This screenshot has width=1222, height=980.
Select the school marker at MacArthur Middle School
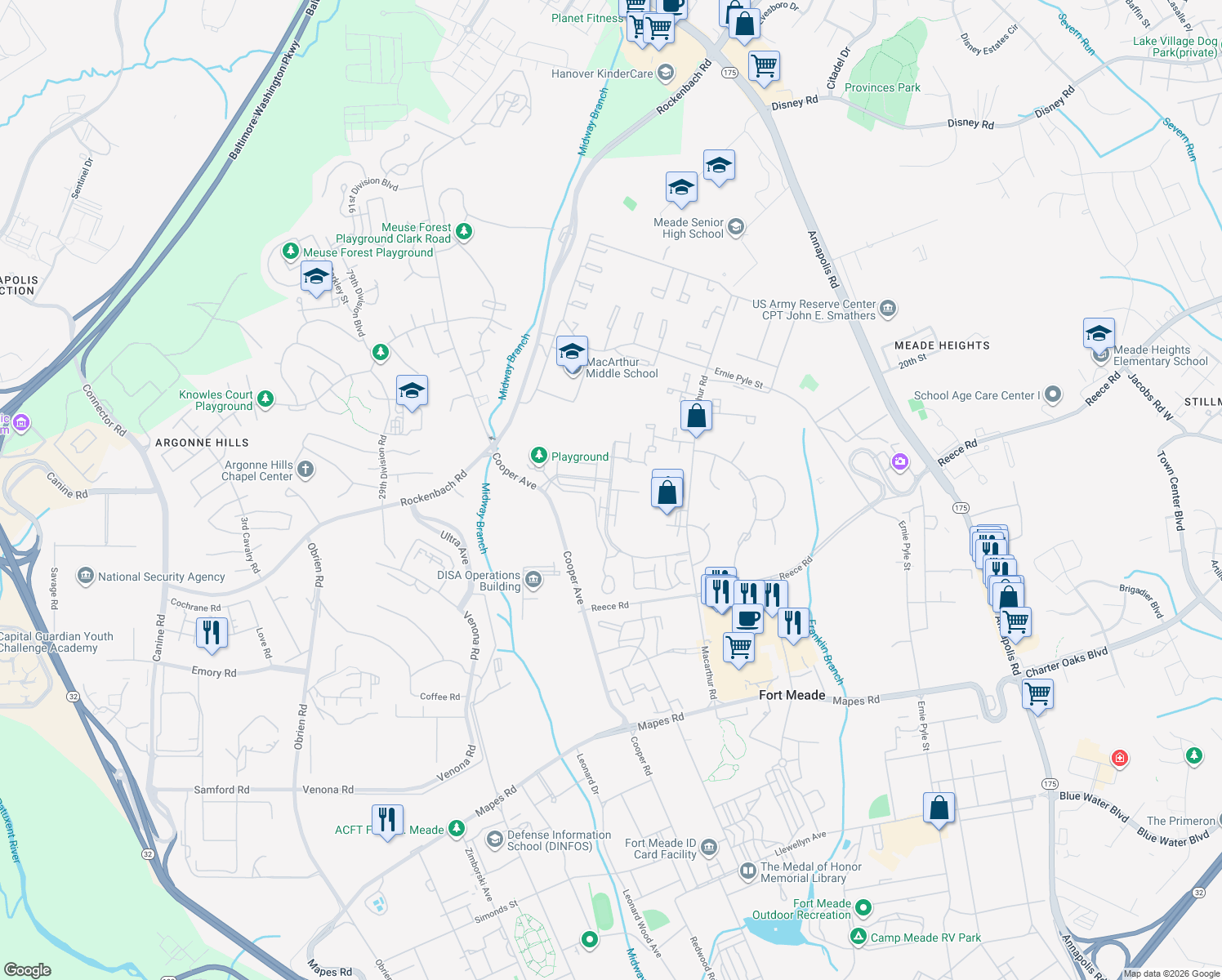click(572, 352)
